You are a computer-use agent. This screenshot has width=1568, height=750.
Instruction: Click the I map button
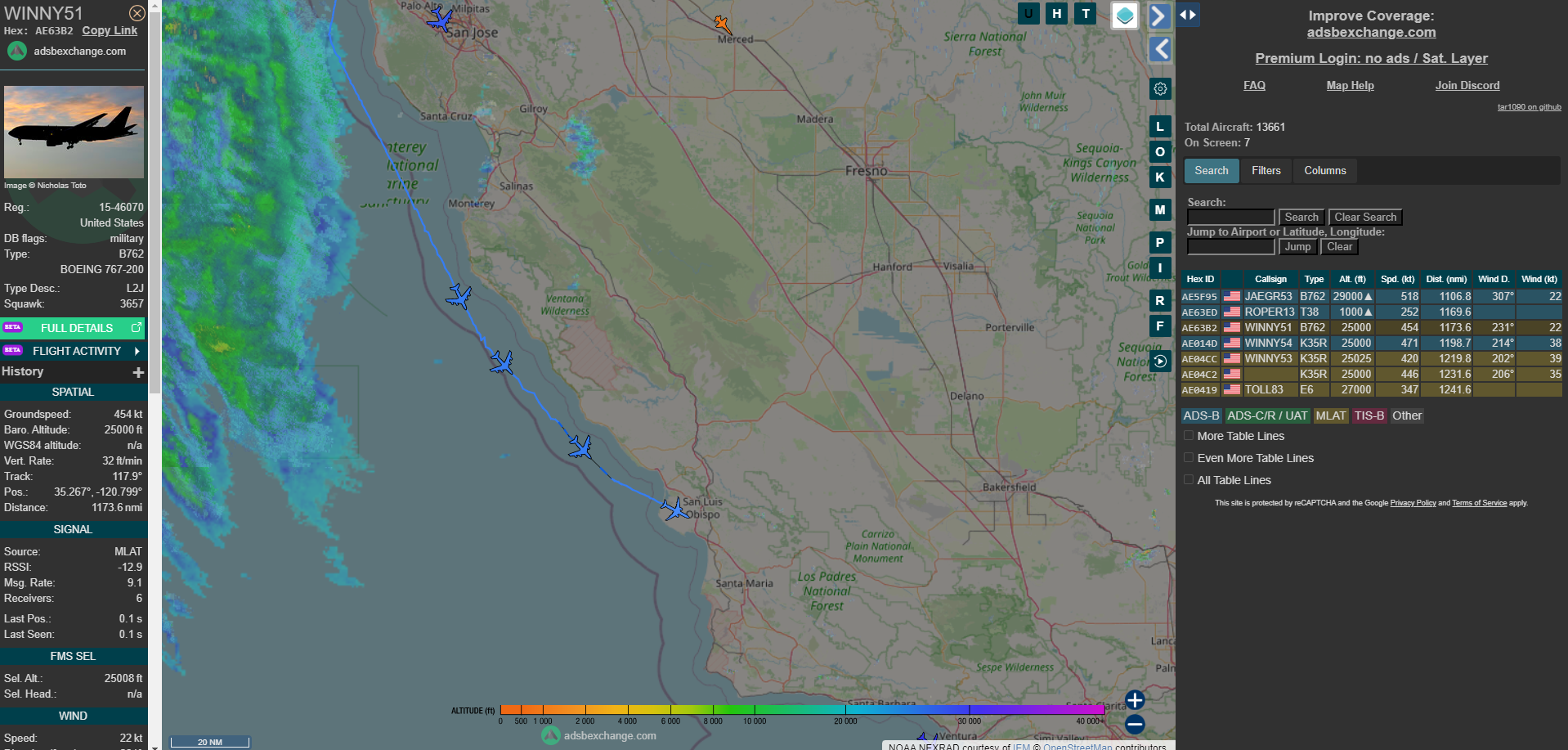[x=1160, y=267]
